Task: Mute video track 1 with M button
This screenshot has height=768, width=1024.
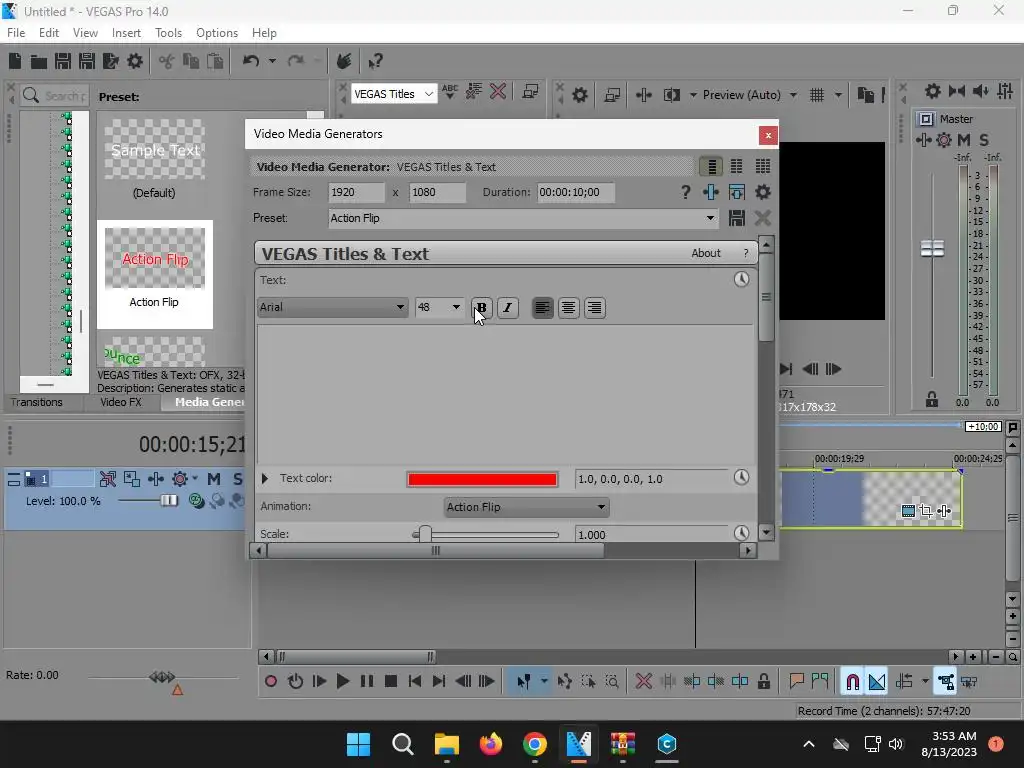Action: 214,479
